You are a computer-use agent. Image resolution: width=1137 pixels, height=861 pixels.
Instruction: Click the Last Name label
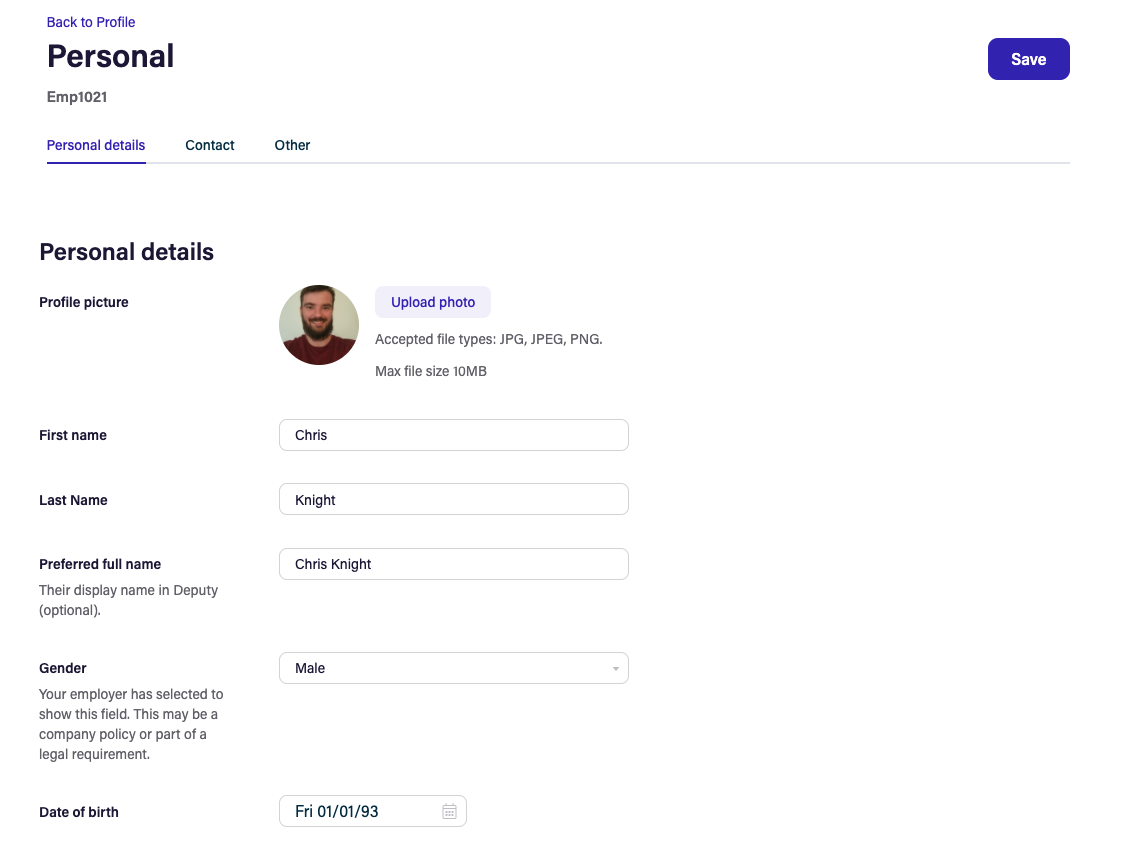coord(73,500)
